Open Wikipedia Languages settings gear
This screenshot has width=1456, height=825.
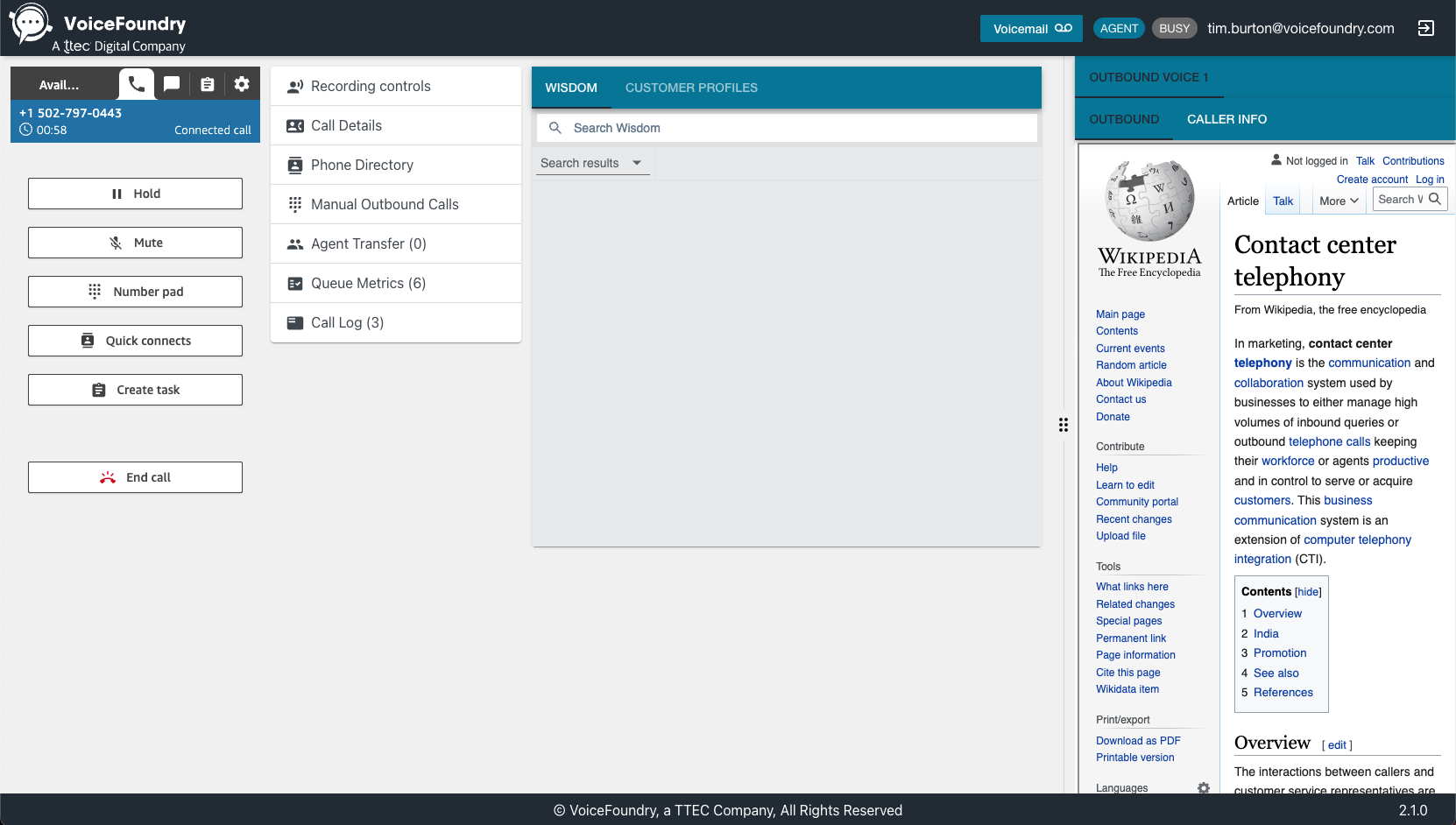pyautogui.click(x=1204, y=788)
